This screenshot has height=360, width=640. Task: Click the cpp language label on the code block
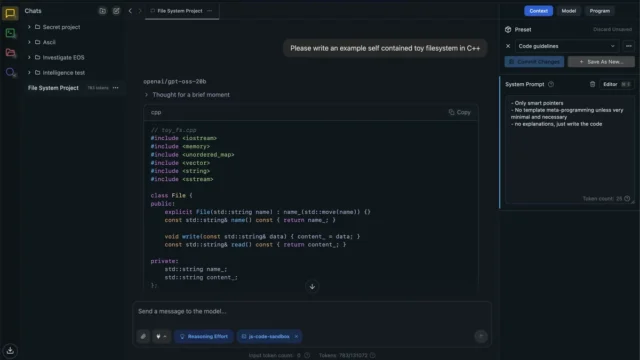pos(156,112)
